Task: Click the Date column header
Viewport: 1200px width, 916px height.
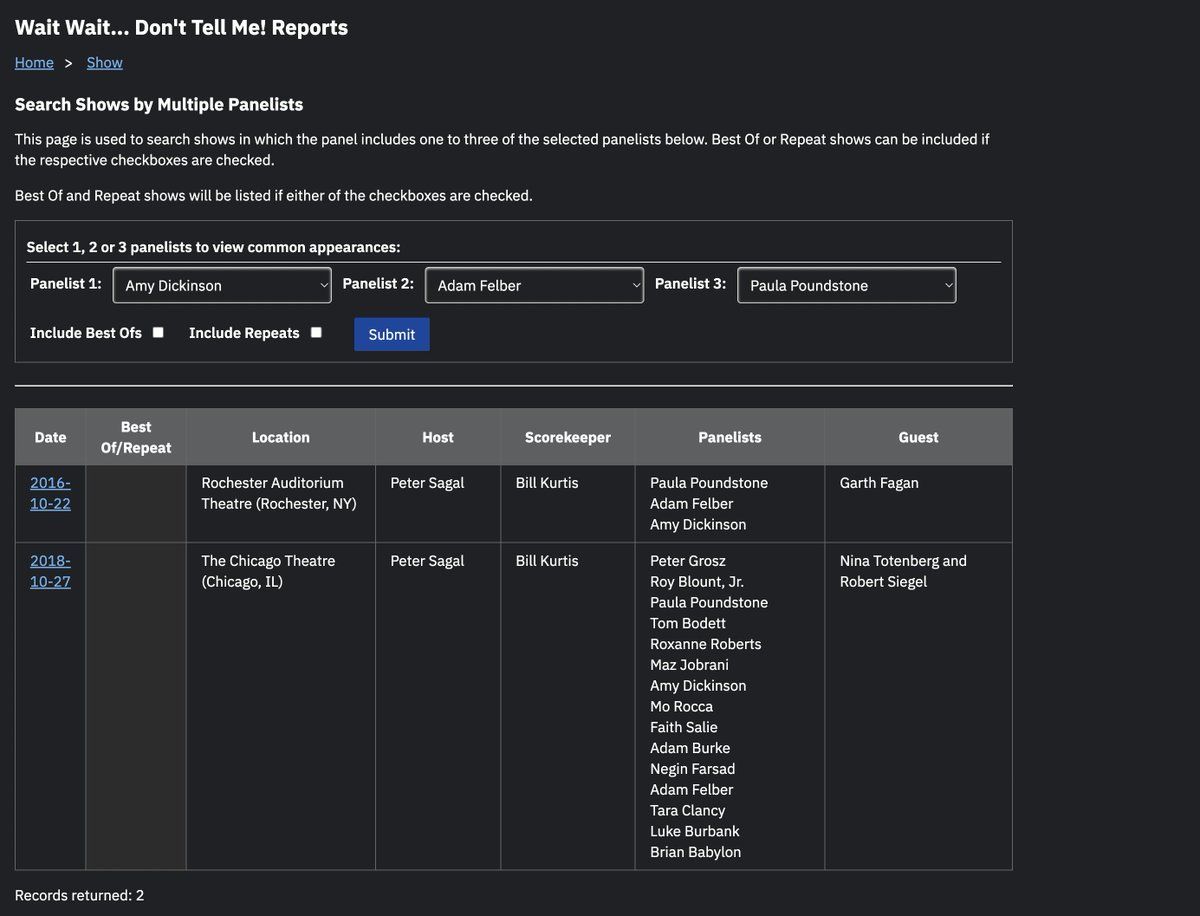Action: [50, 437]
